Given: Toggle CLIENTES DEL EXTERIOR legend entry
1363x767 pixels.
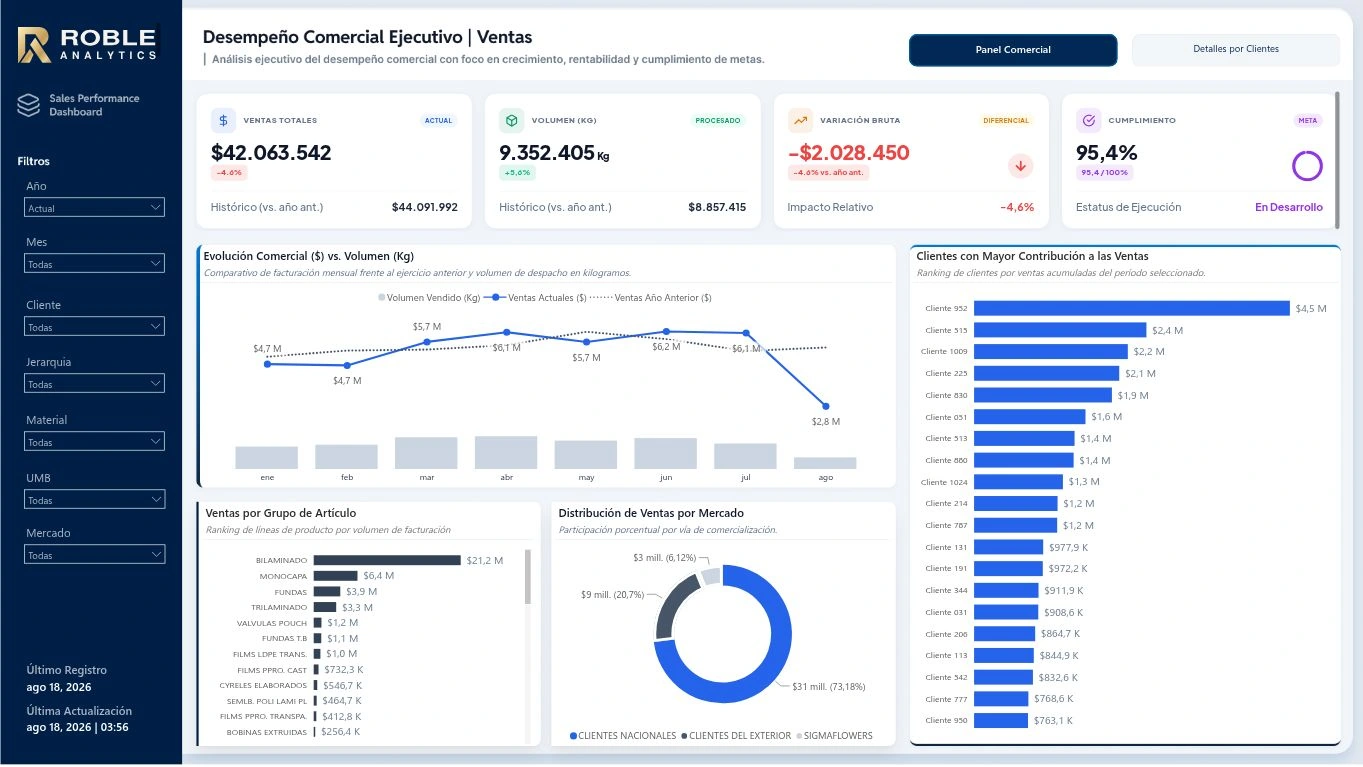Looking at the screenshot, I should [x=736, y=736].
